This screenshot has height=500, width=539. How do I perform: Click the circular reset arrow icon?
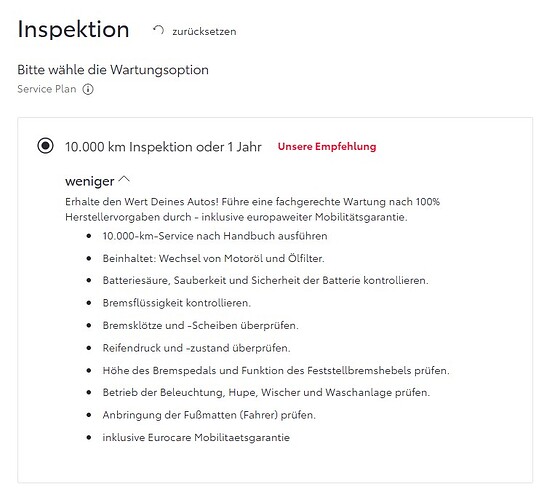tap(158, 30)
